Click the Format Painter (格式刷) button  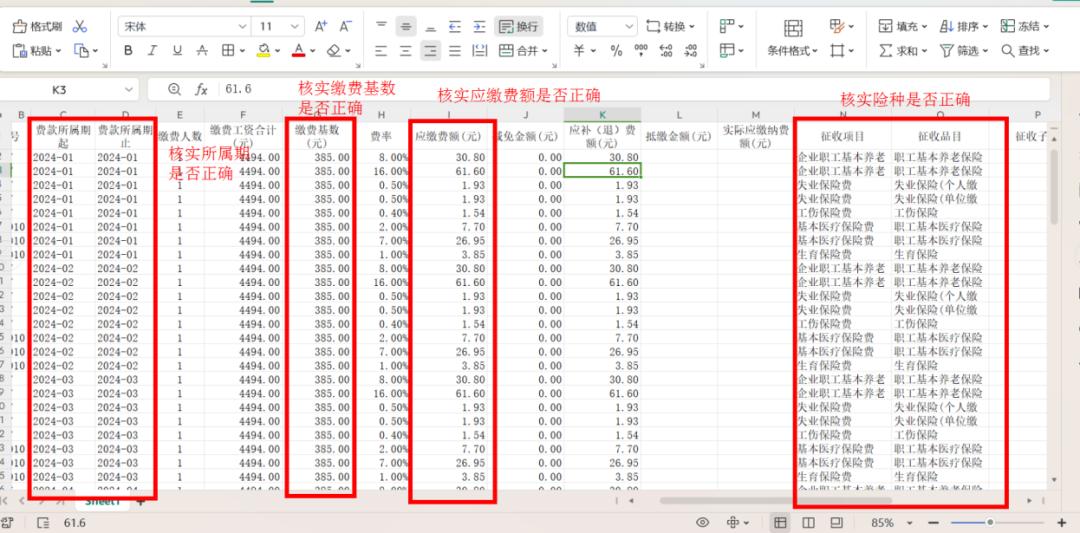[x=38, y=27]
